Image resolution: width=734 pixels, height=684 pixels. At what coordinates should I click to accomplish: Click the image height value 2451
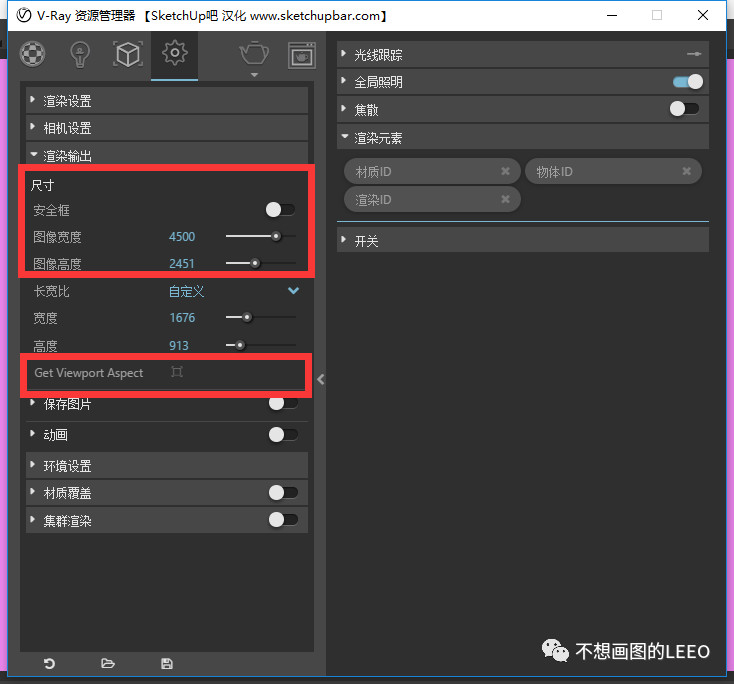[x=182, y=264]
